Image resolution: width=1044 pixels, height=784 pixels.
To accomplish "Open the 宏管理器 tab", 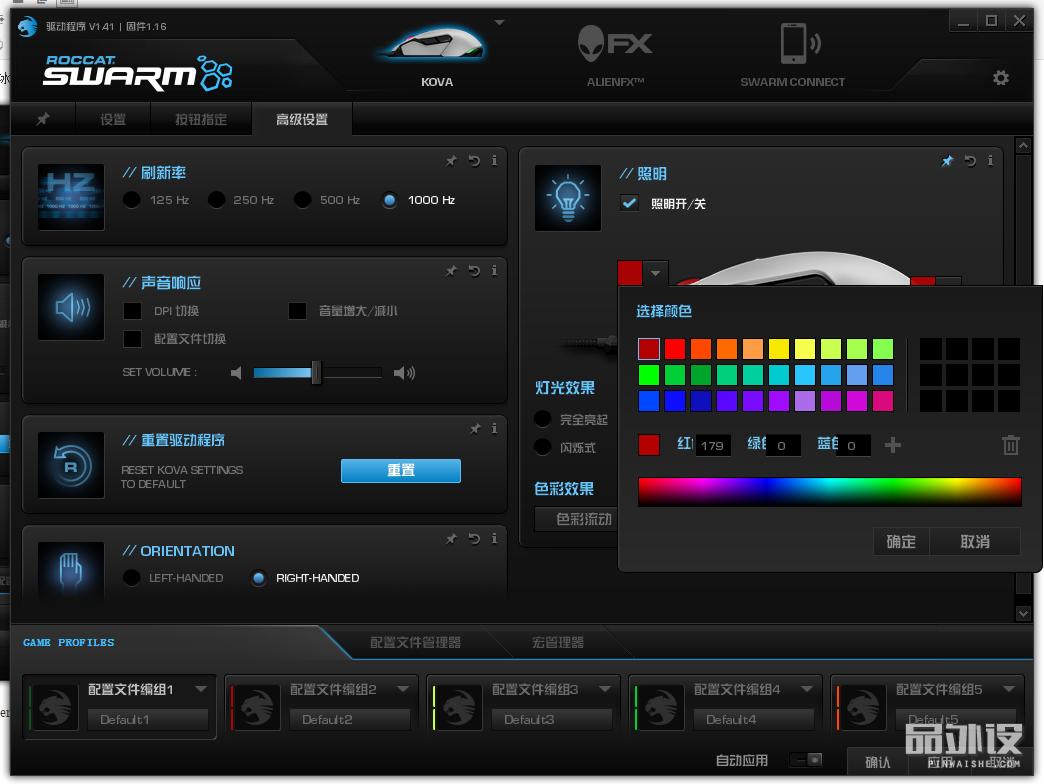I will [558, 643].
